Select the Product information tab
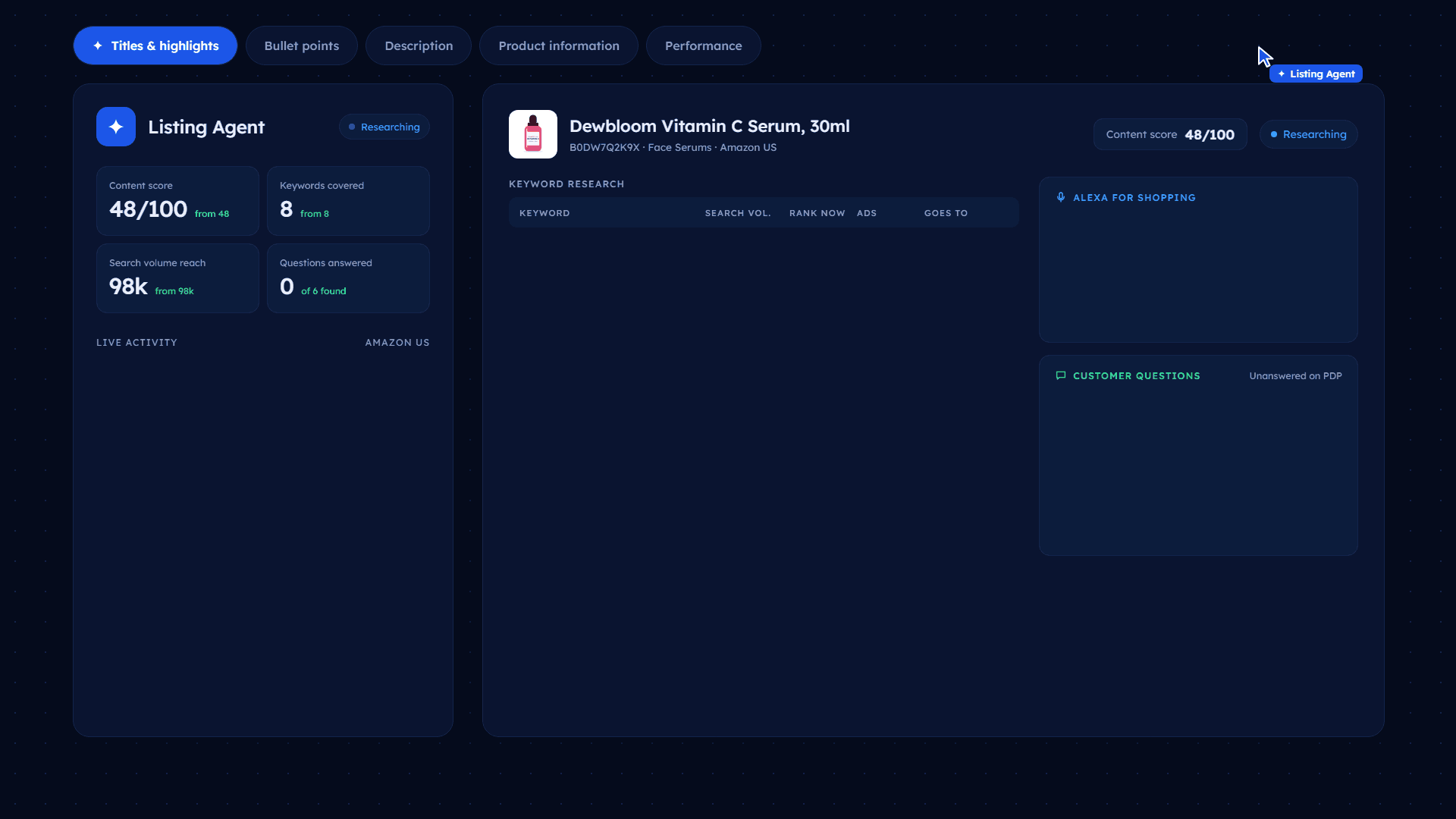Screen dimensions: 1456x819 [559, 45]
